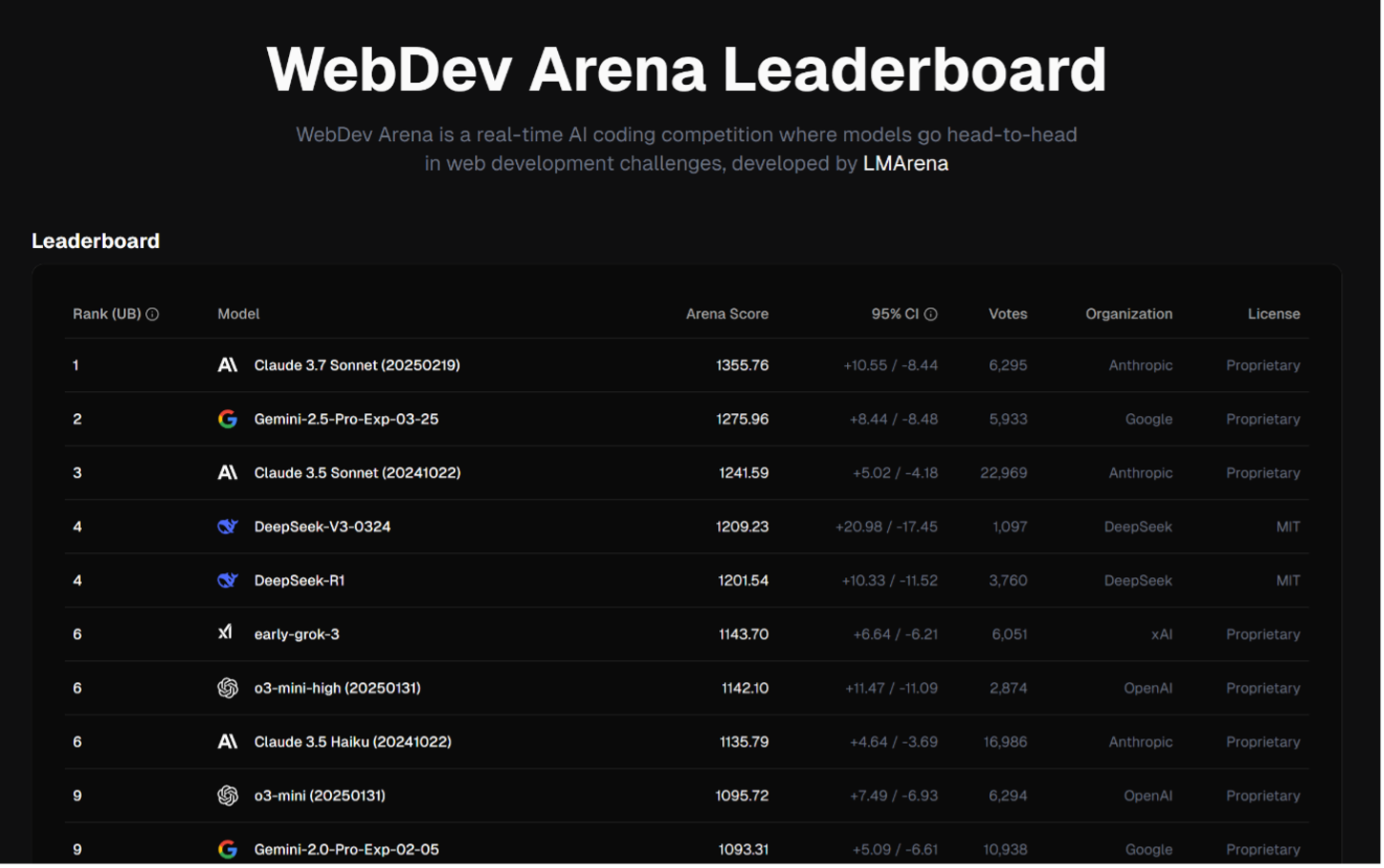The width and height of the screenshot is (1384, 868).
Task: Click the confidence interval +10.55 / -8.44
Action: click(x=892, y=366)
